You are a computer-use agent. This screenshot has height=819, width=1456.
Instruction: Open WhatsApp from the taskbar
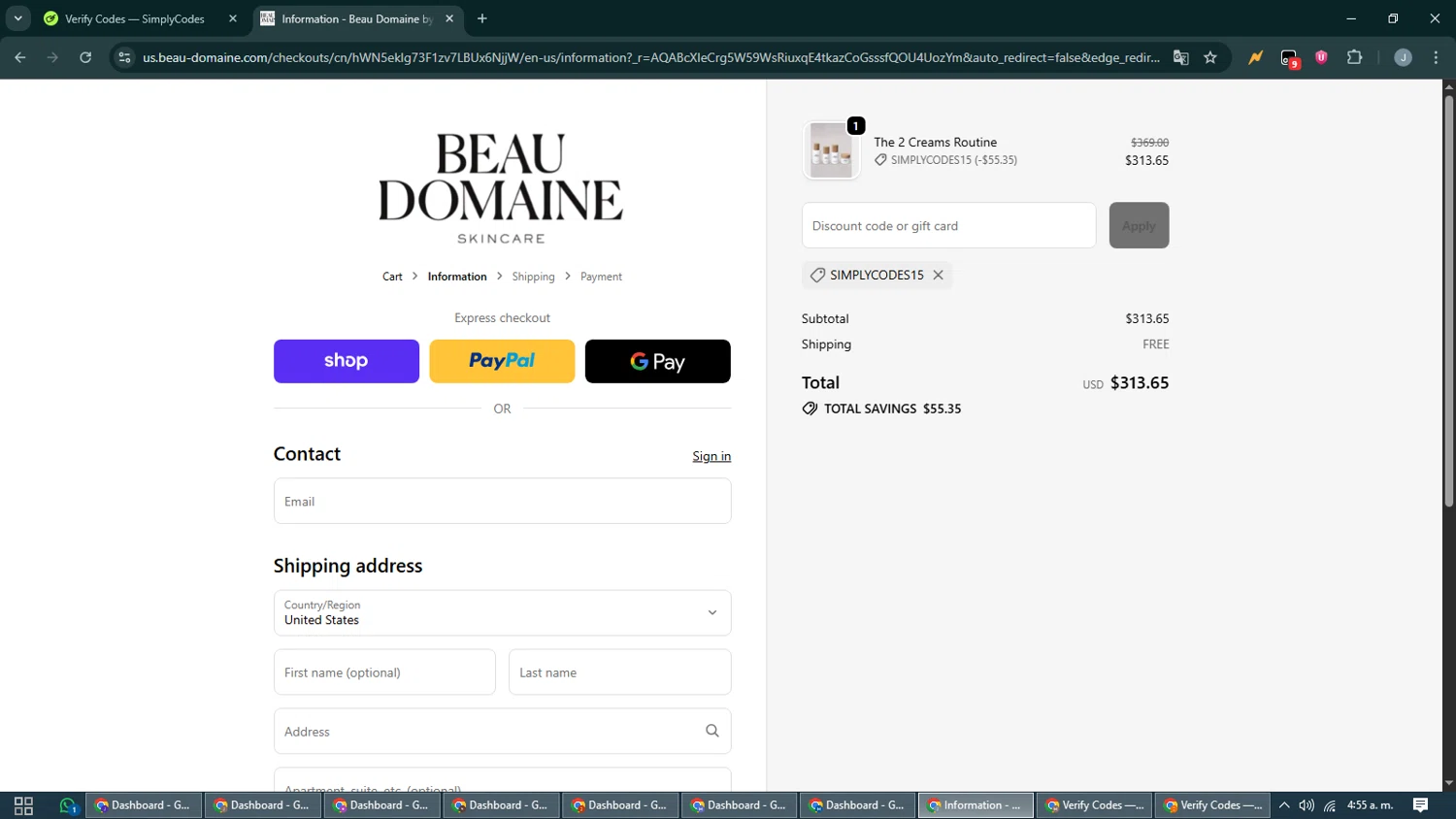pos(68,805)
